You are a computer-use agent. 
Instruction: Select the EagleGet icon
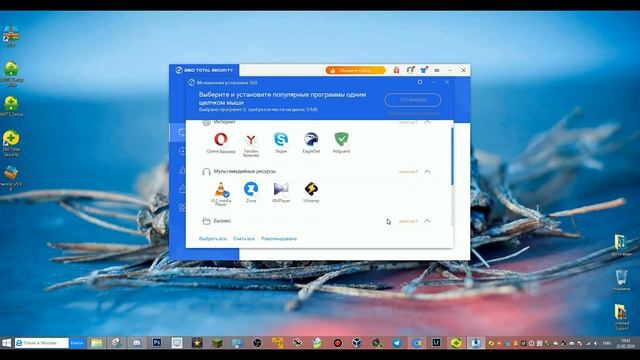311,140
